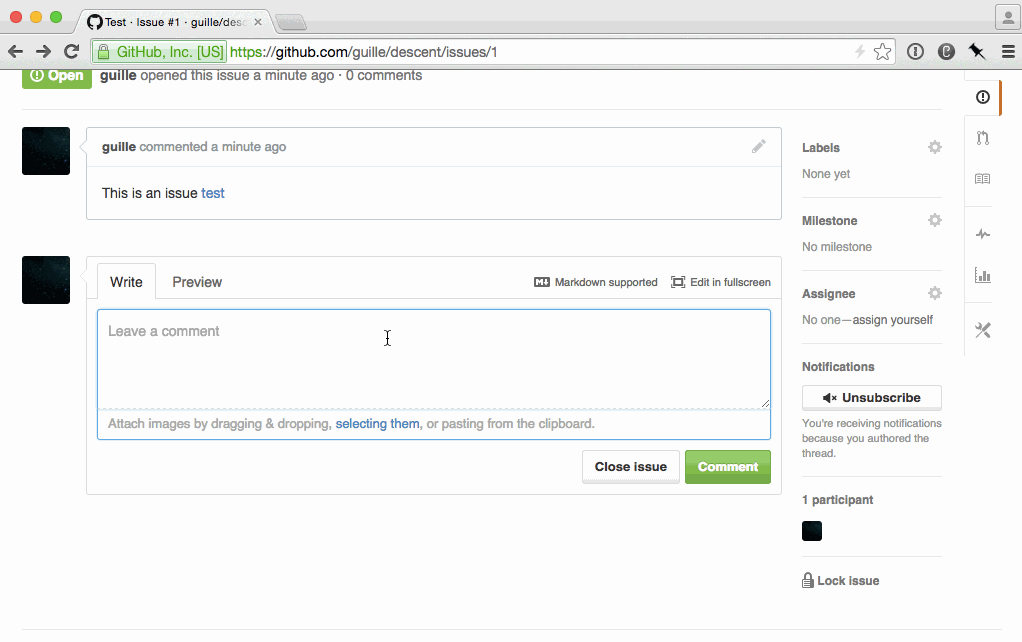This screenshot has width=1022, height=642.
Task: Open the Graphs bar-chart icon
Action: pyautogui.click(x=981, y=275)
